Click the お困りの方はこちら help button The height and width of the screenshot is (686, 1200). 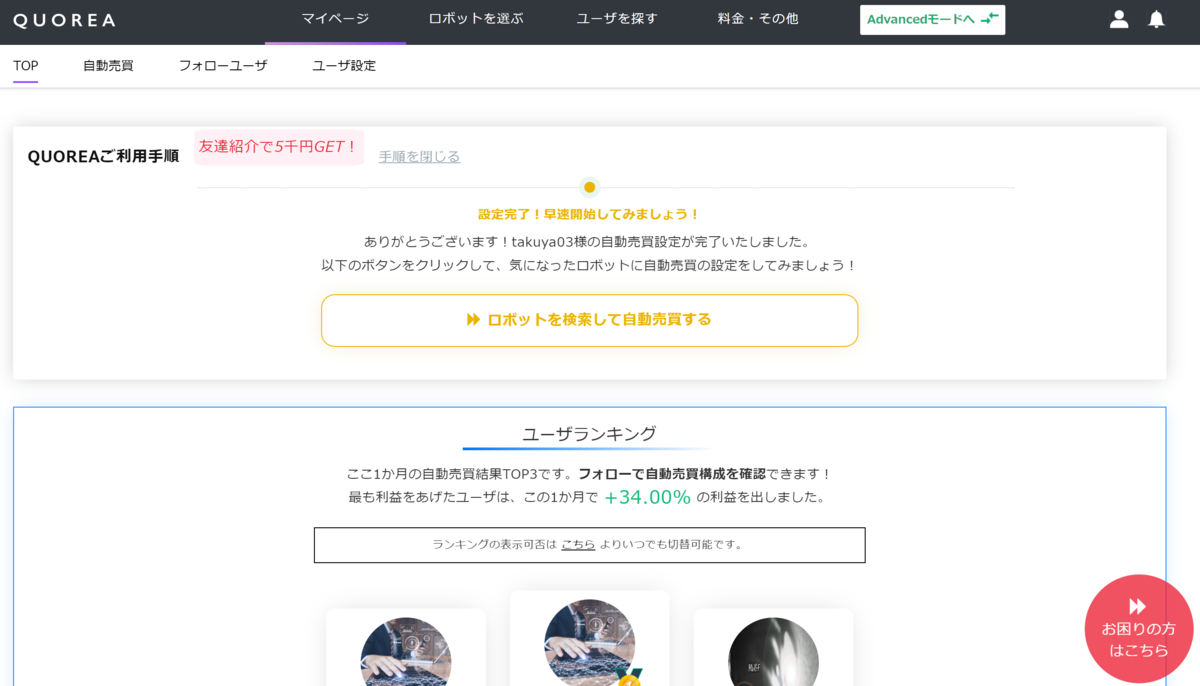click(1139, 629)
